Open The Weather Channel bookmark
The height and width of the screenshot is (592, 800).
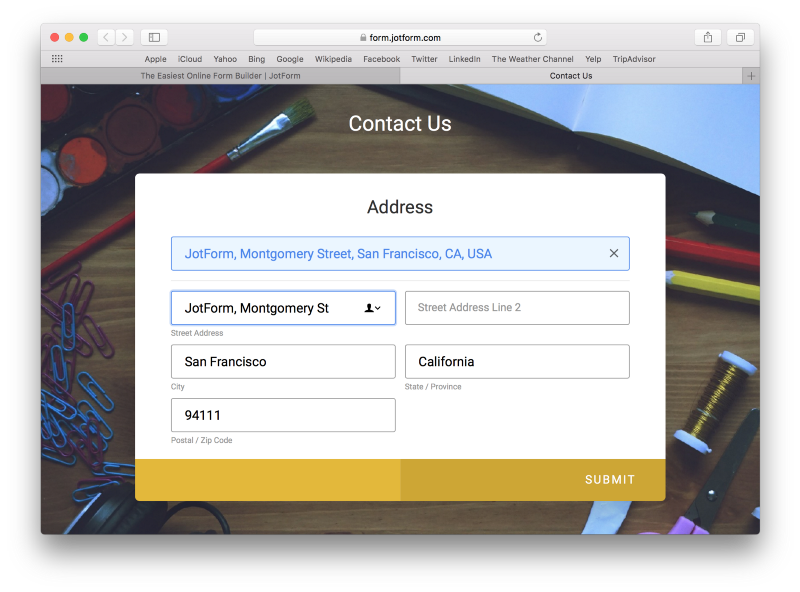(x=532, y=59)
